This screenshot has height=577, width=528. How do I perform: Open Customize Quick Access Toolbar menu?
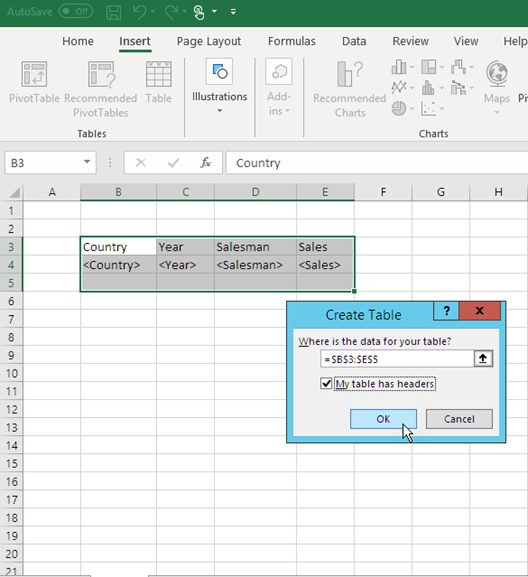(233, 12)
